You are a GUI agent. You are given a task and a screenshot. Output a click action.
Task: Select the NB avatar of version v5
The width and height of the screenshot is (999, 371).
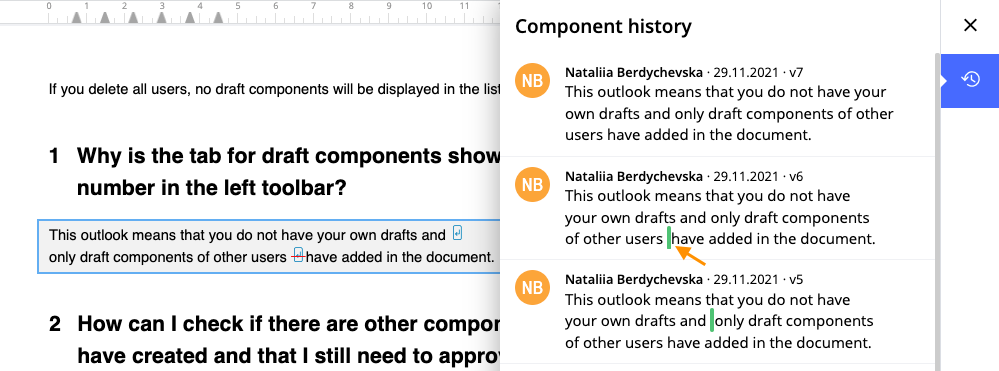pos(533,288)
